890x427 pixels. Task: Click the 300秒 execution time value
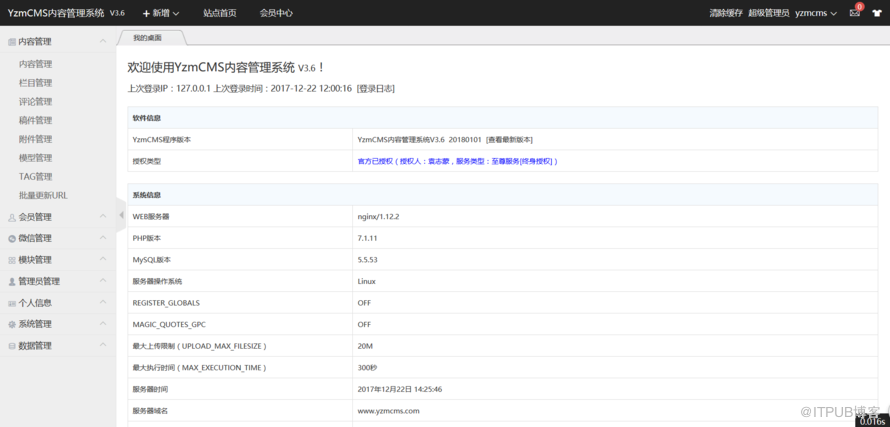coord(367,368)
